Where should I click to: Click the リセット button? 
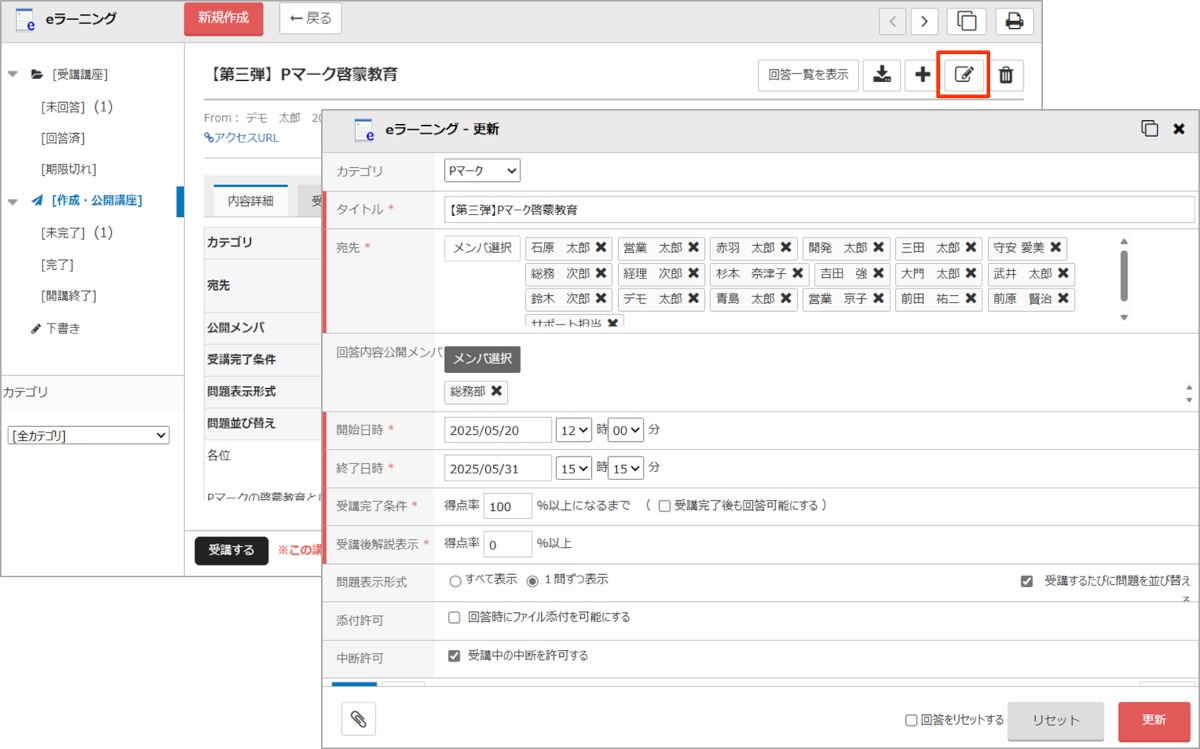tap(1056, 721)
